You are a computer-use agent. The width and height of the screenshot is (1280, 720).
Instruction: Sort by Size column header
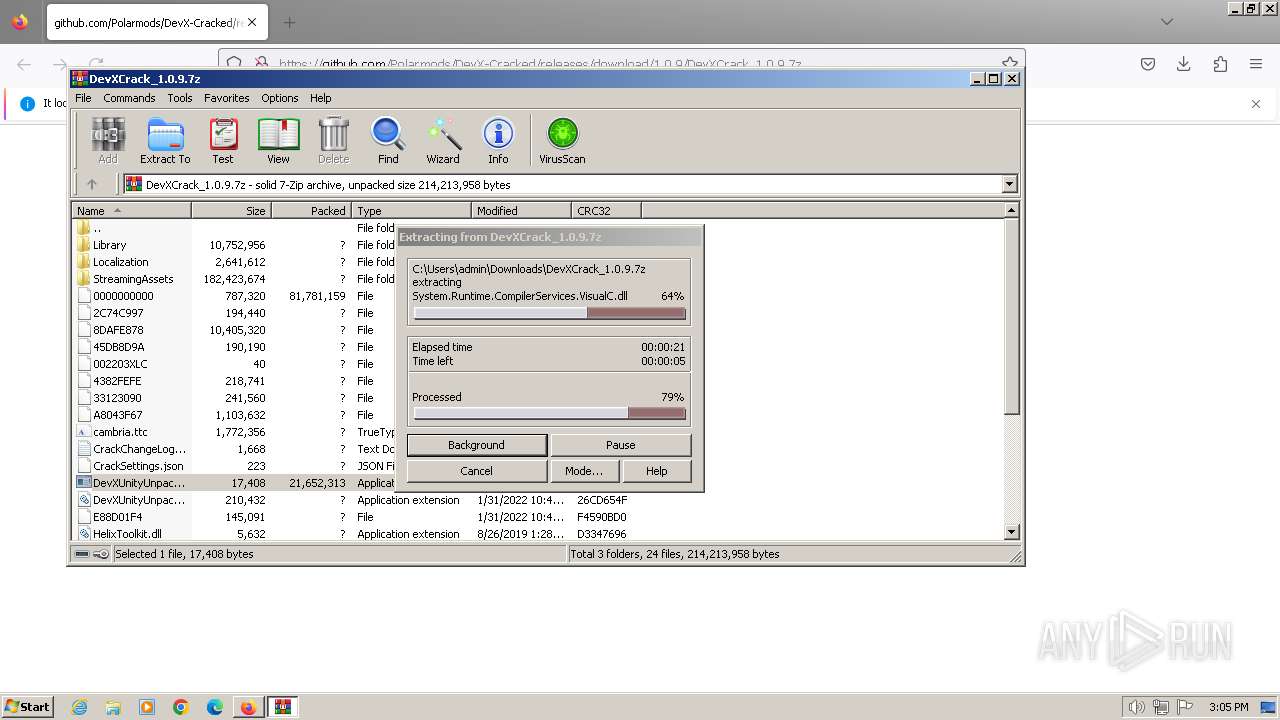pyautogui.click(x=231, y=211)
